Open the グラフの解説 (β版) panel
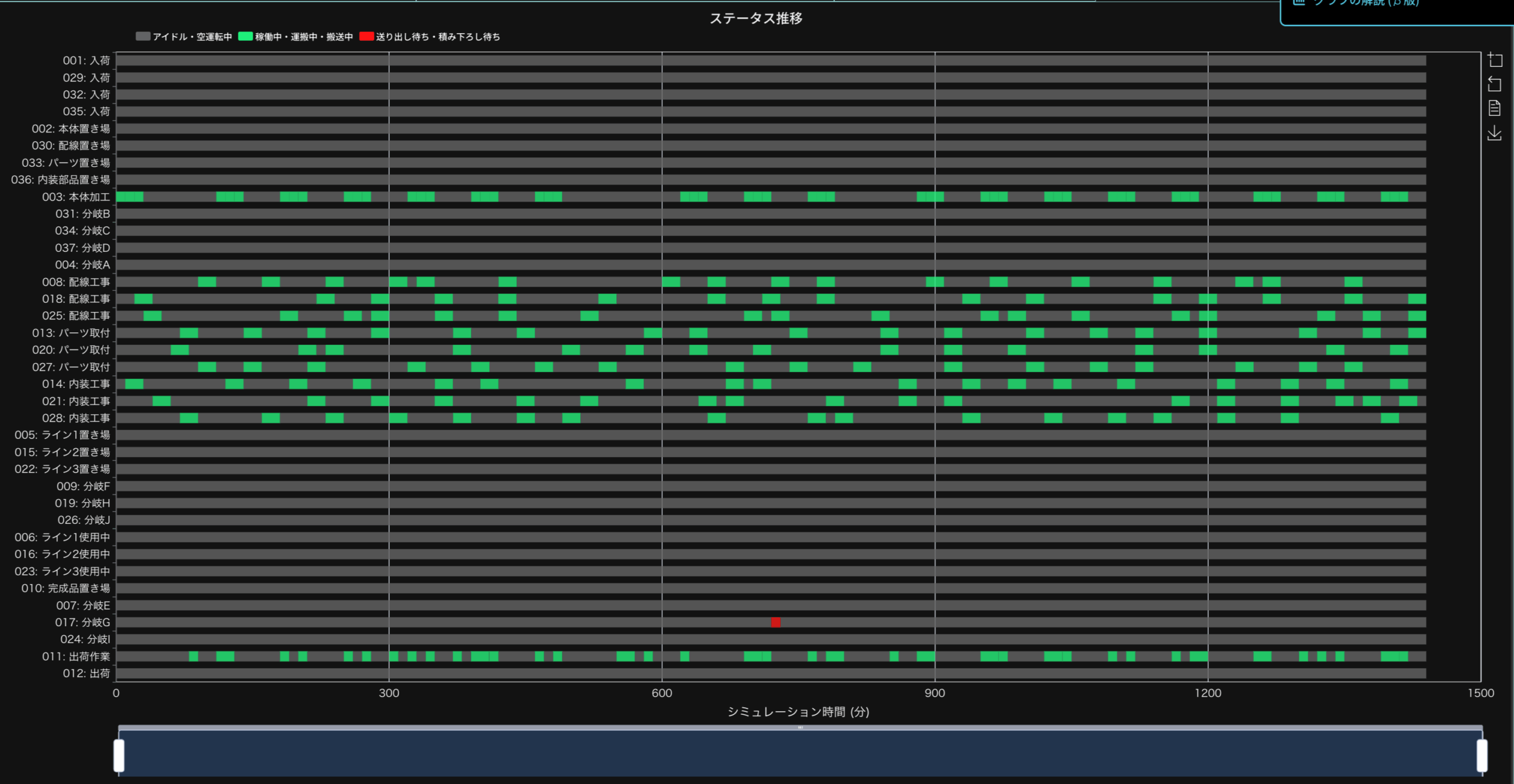 click(x=1366, y=4)
